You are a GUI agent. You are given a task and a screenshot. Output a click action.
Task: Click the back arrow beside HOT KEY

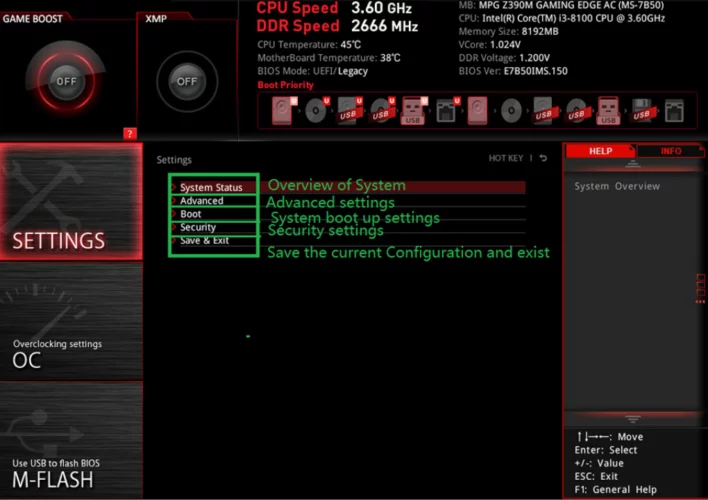tap(544, 158)
